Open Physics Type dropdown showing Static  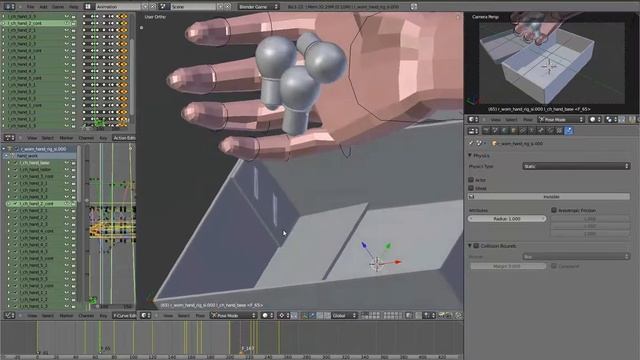pyautogui.click(x=576, y=166)
